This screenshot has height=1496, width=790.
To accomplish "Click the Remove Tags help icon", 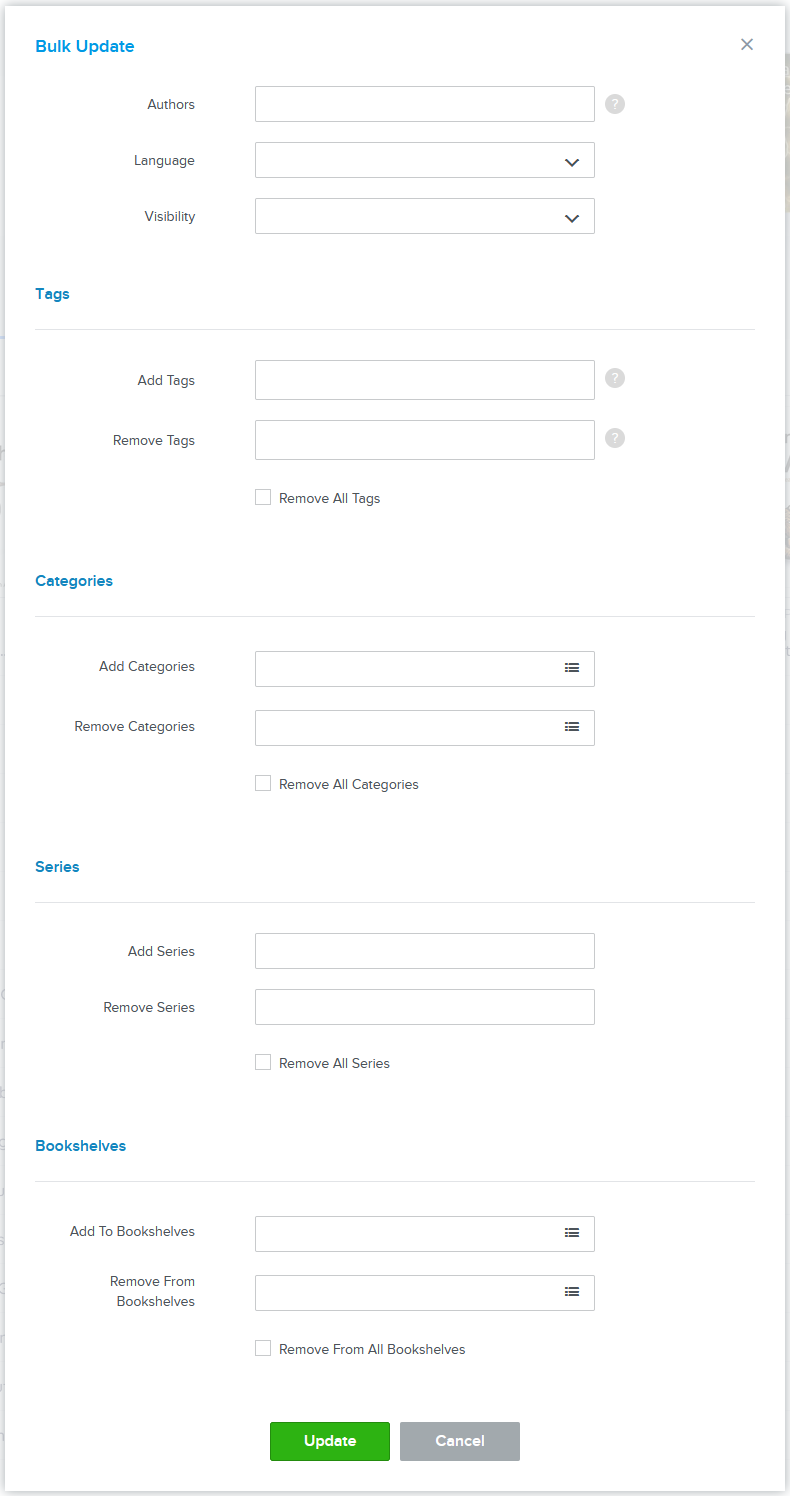I will 615,438.
